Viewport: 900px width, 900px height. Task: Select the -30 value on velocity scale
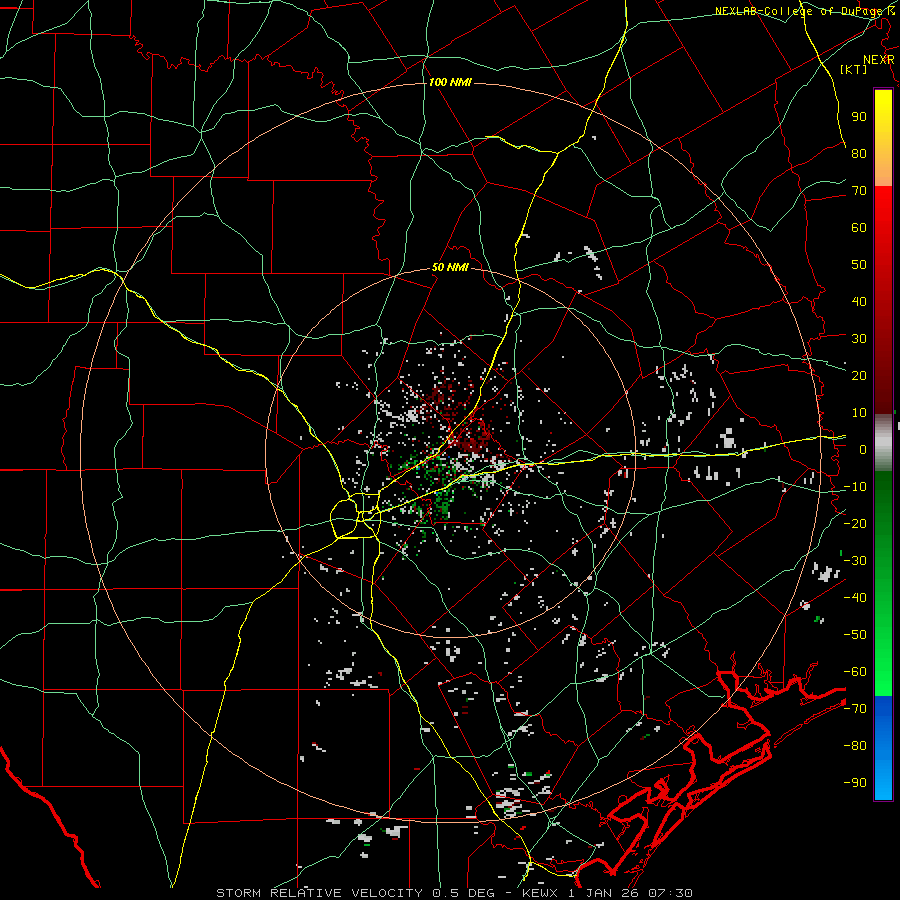click(855, 561)
